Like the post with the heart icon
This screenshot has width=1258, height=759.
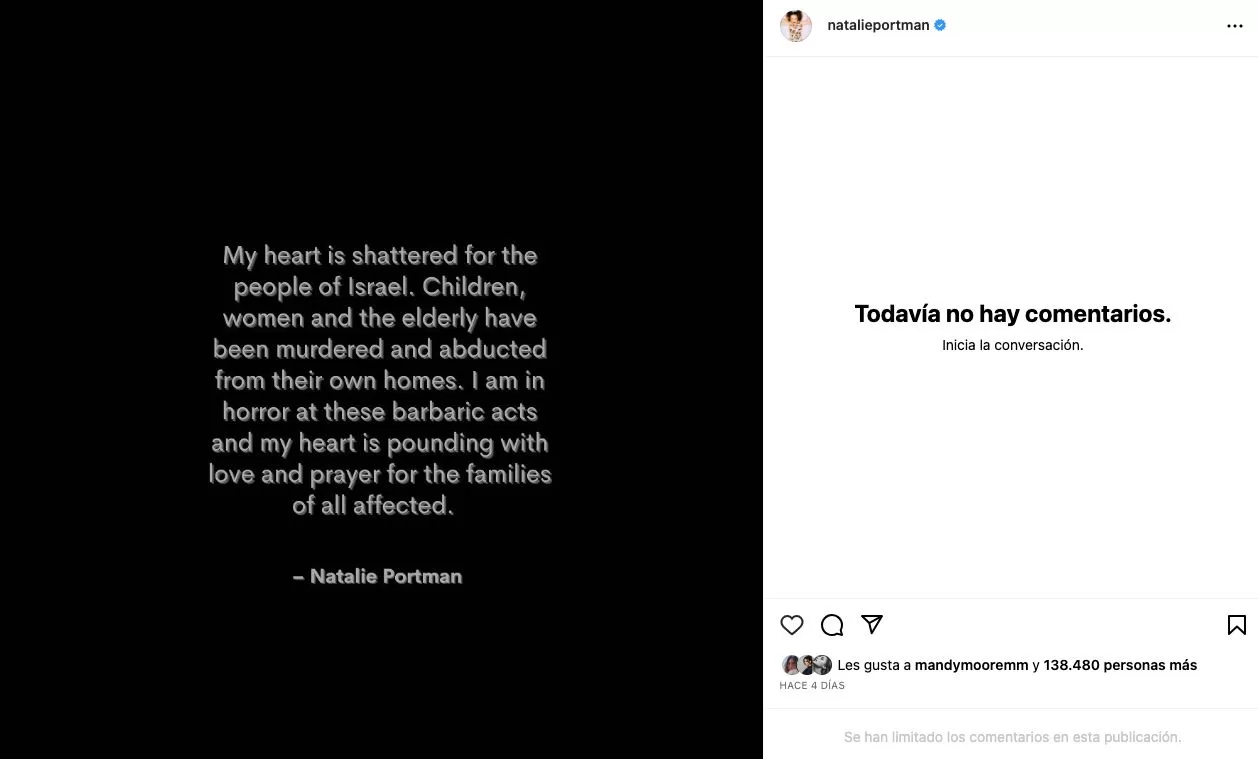(792, 625)
